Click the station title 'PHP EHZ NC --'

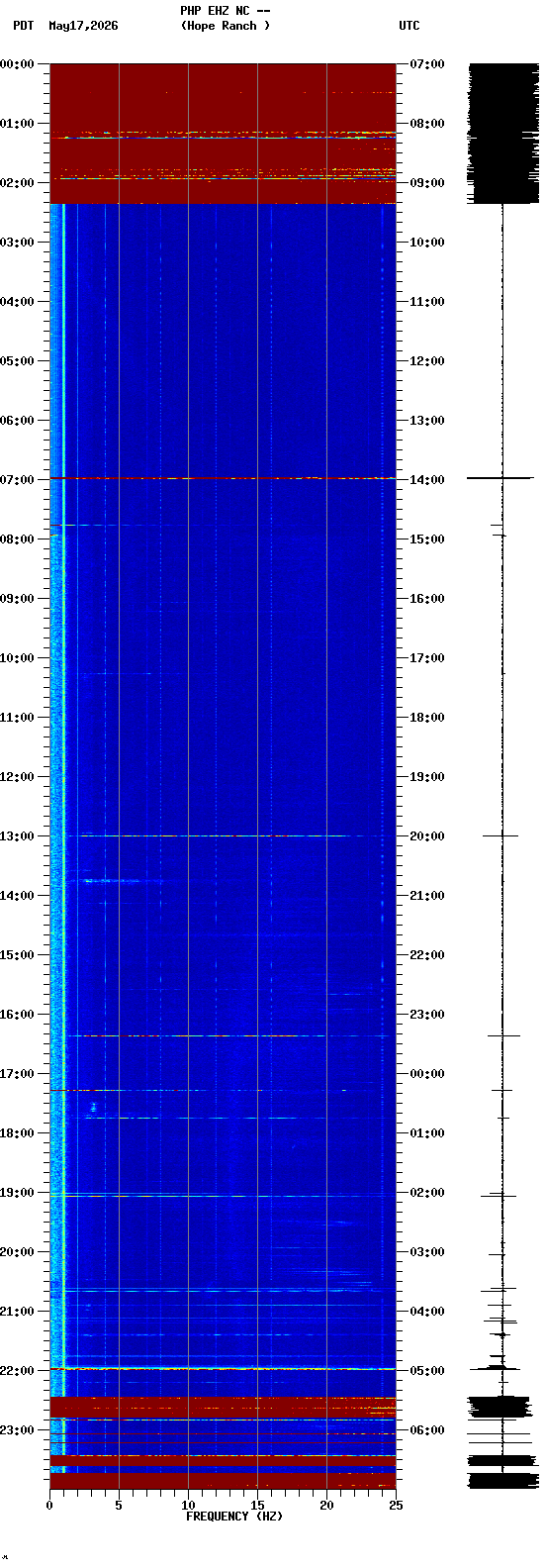tap(226, 11)
